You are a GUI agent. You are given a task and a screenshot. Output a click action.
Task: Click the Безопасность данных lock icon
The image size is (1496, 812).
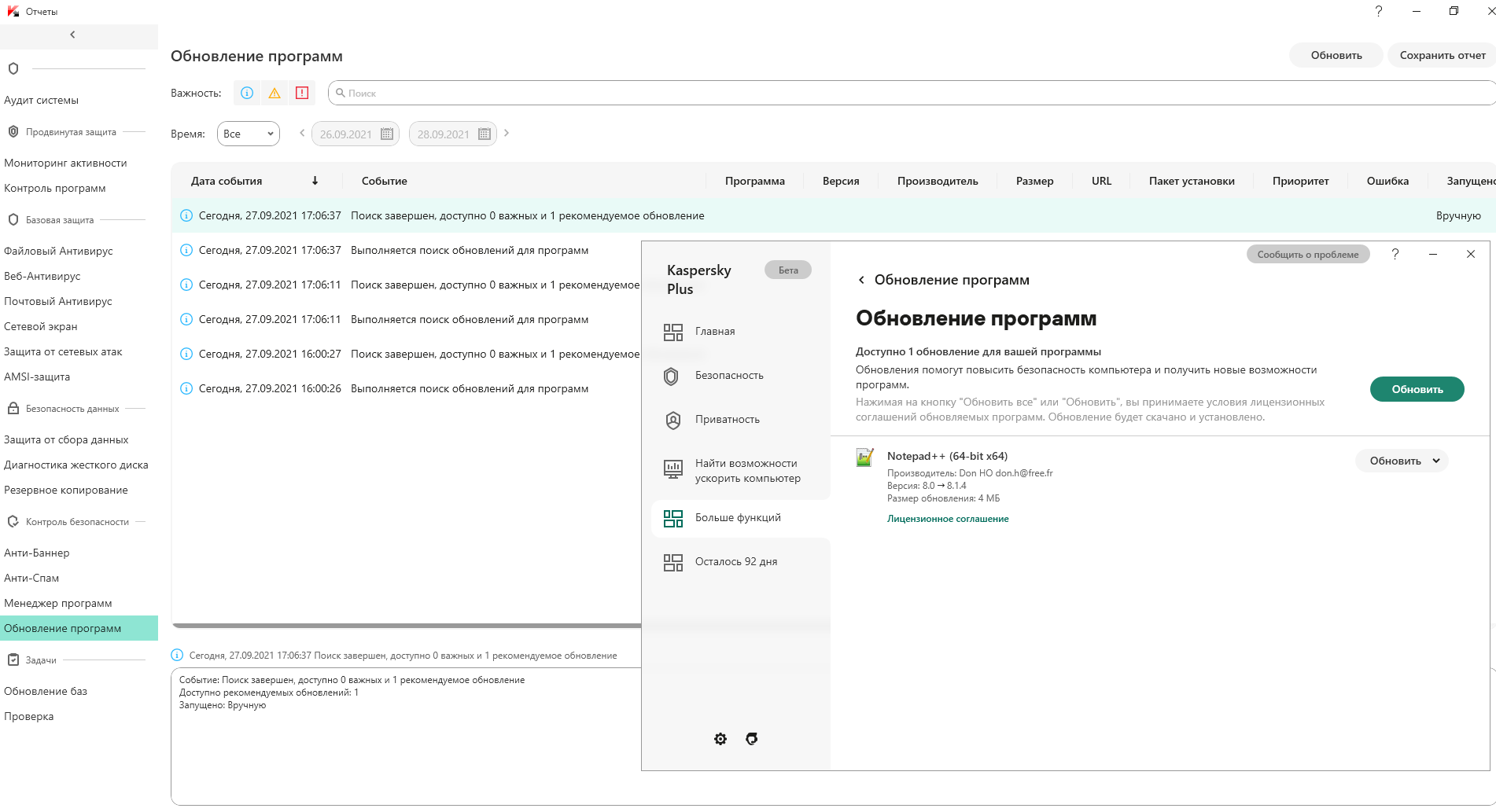pos(13,408)
